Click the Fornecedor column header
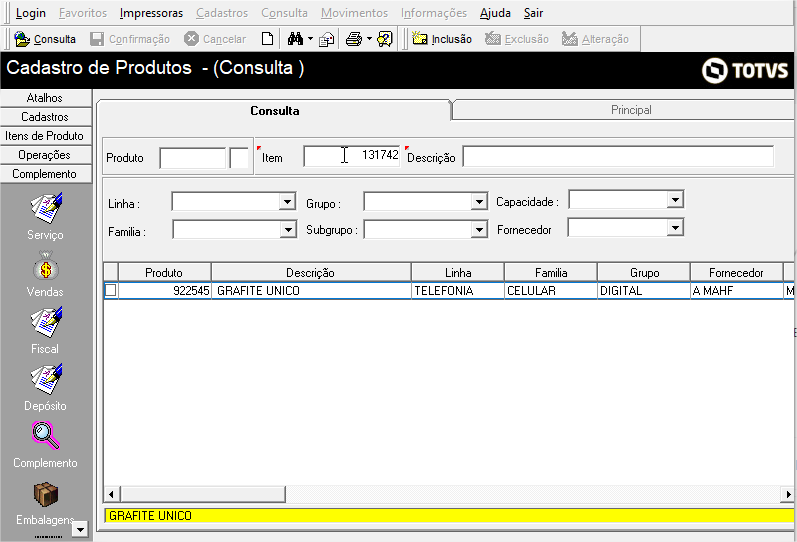This screenshot has height=542, width=797. tap(736, 273)
